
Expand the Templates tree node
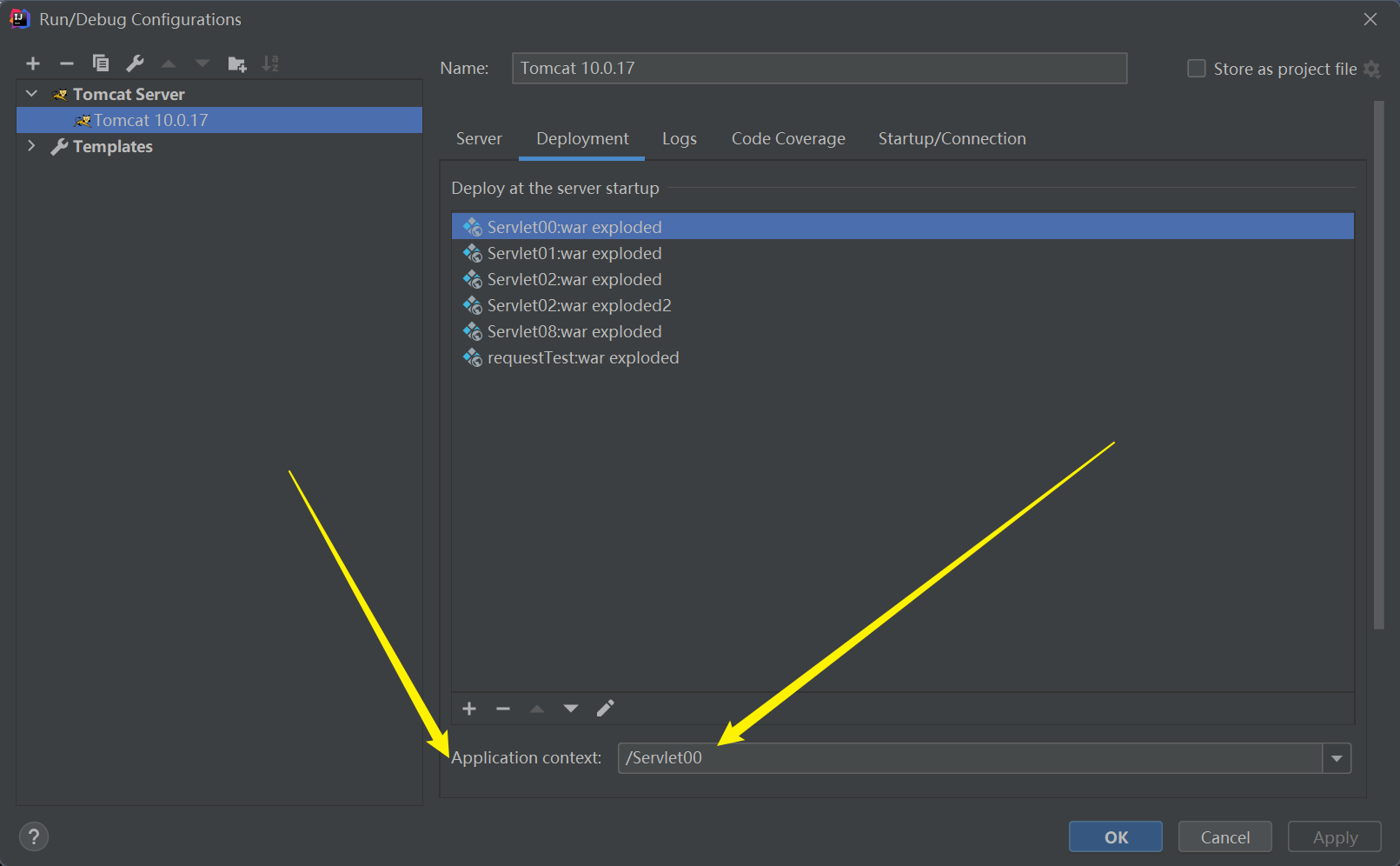(32, 146)
